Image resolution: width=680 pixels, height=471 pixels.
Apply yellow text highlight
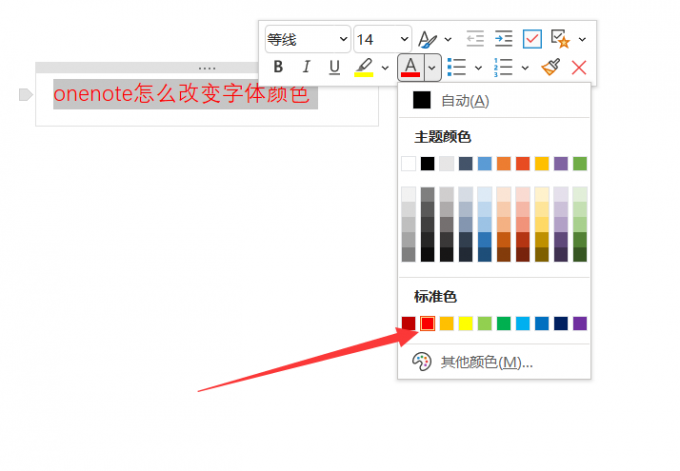tap(364, 67)
